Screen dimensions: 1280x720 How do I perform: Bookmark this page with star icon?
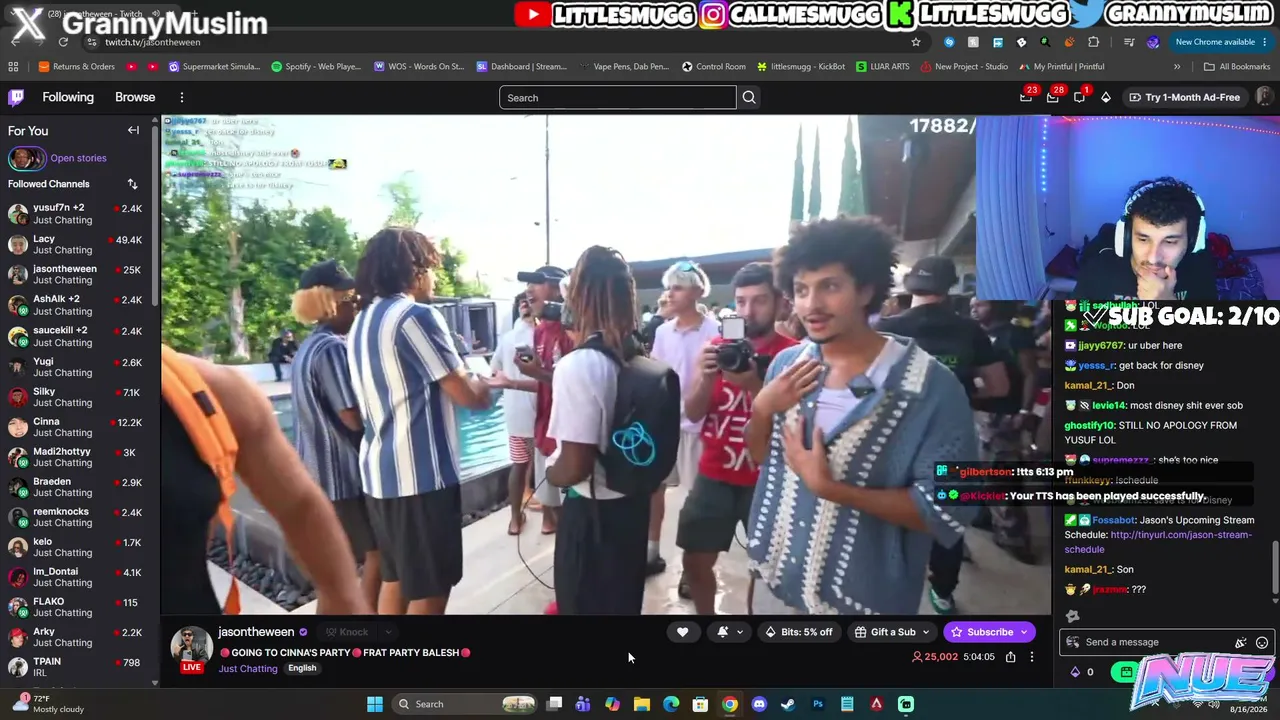click(915, 42)
